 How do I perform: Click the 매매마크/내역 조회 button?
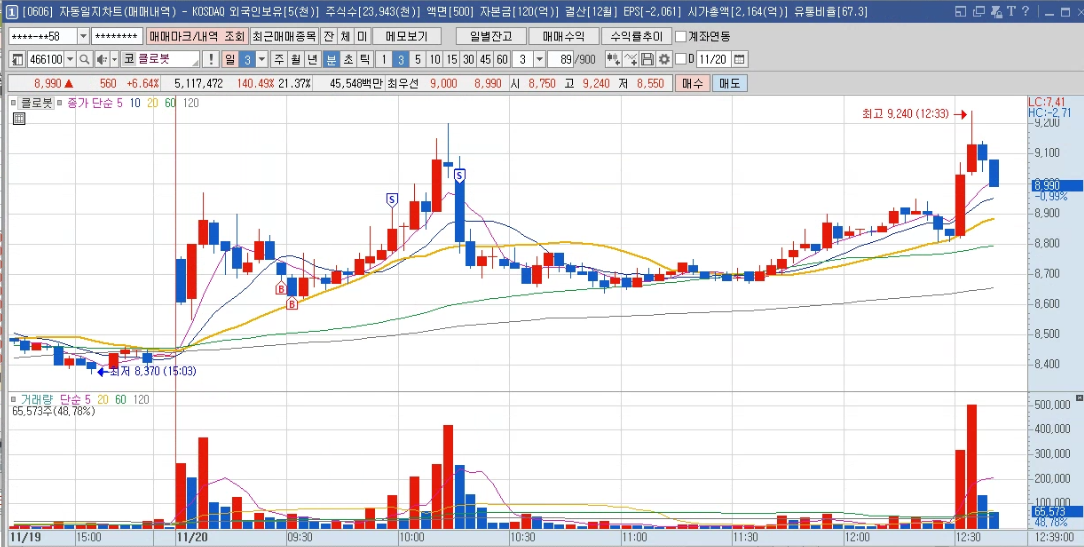[196, 37]
